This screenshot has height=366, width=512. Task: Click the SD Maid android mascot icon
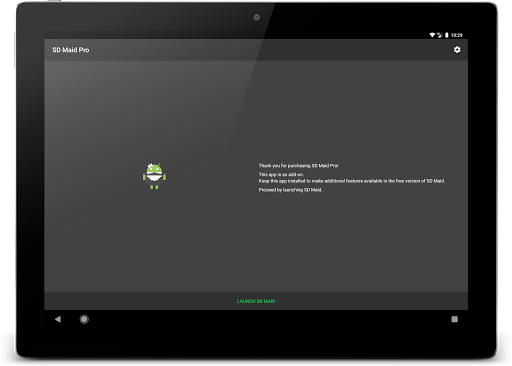(154, 176)
